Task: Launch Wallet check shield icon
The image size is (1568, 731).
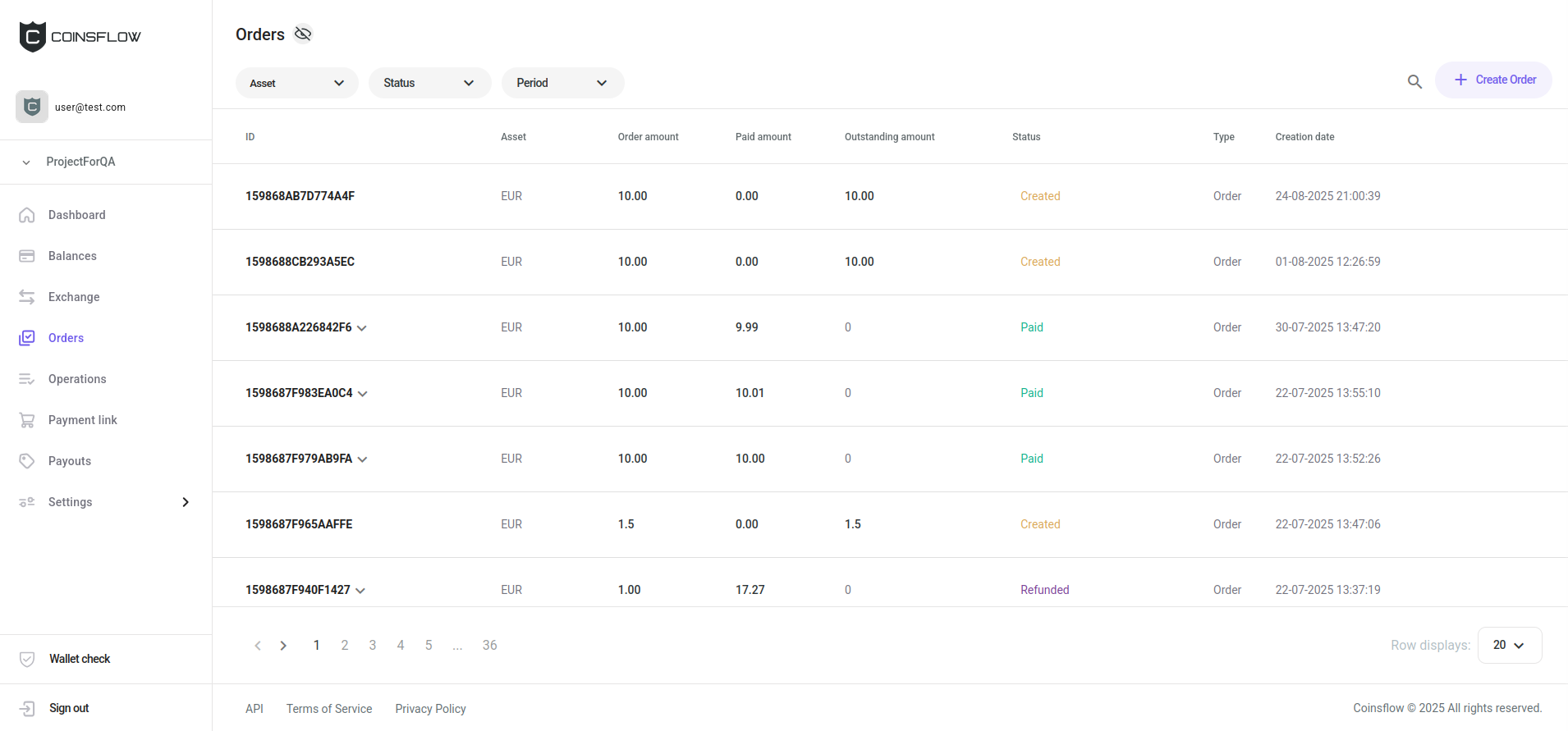Action: (x=27, y=659)
